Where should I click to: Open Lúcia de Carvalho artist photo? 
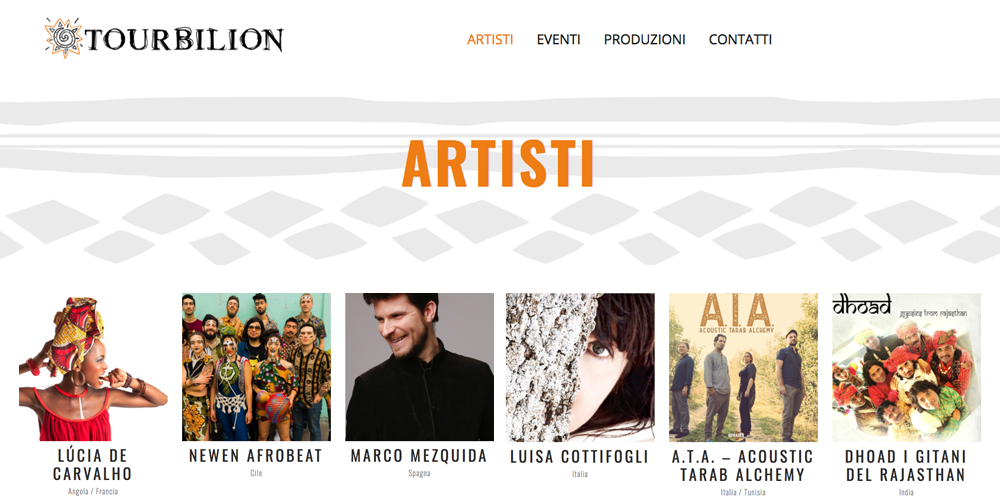point(93,367)
